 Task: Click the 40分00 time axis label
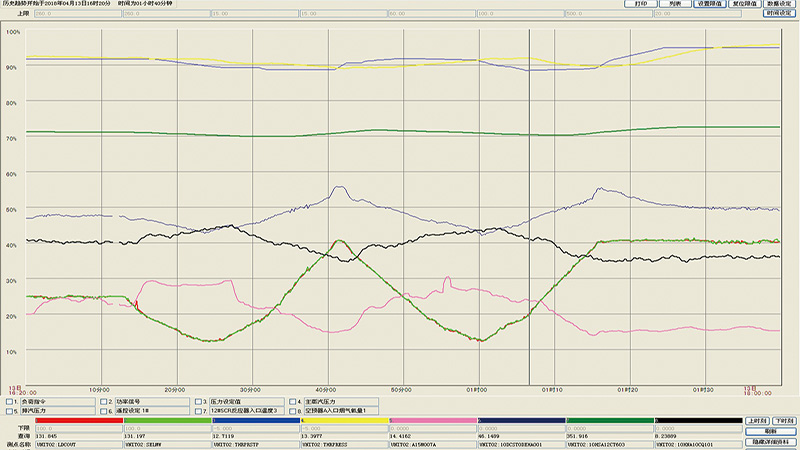point(326,390)
